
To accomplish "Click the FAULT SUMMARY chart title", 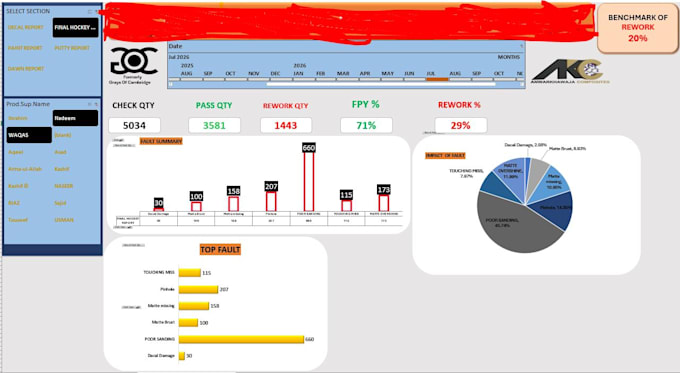I will point(161,141).
